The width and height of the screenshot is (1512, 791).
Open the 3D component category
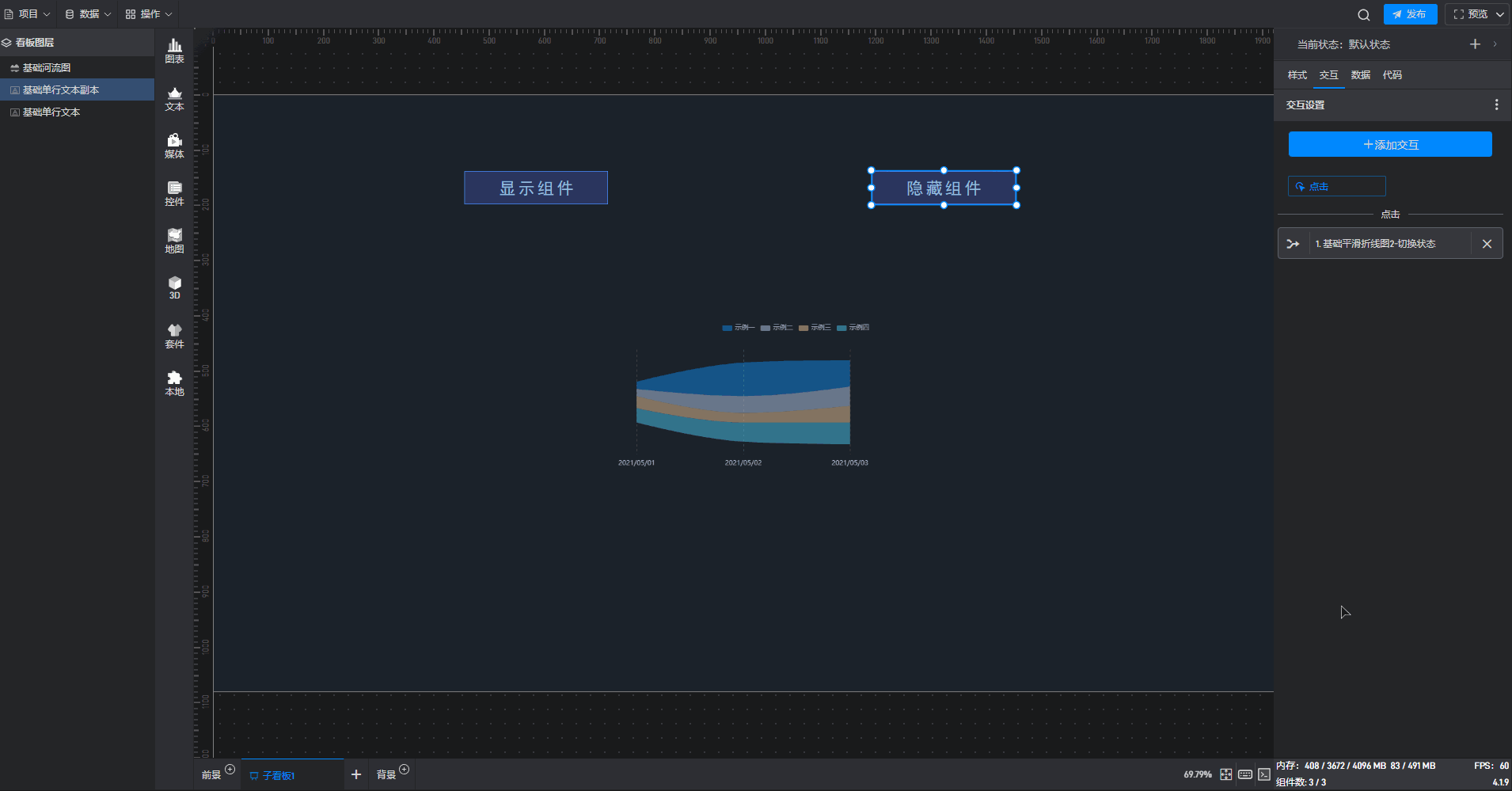(x=174, y=288)
